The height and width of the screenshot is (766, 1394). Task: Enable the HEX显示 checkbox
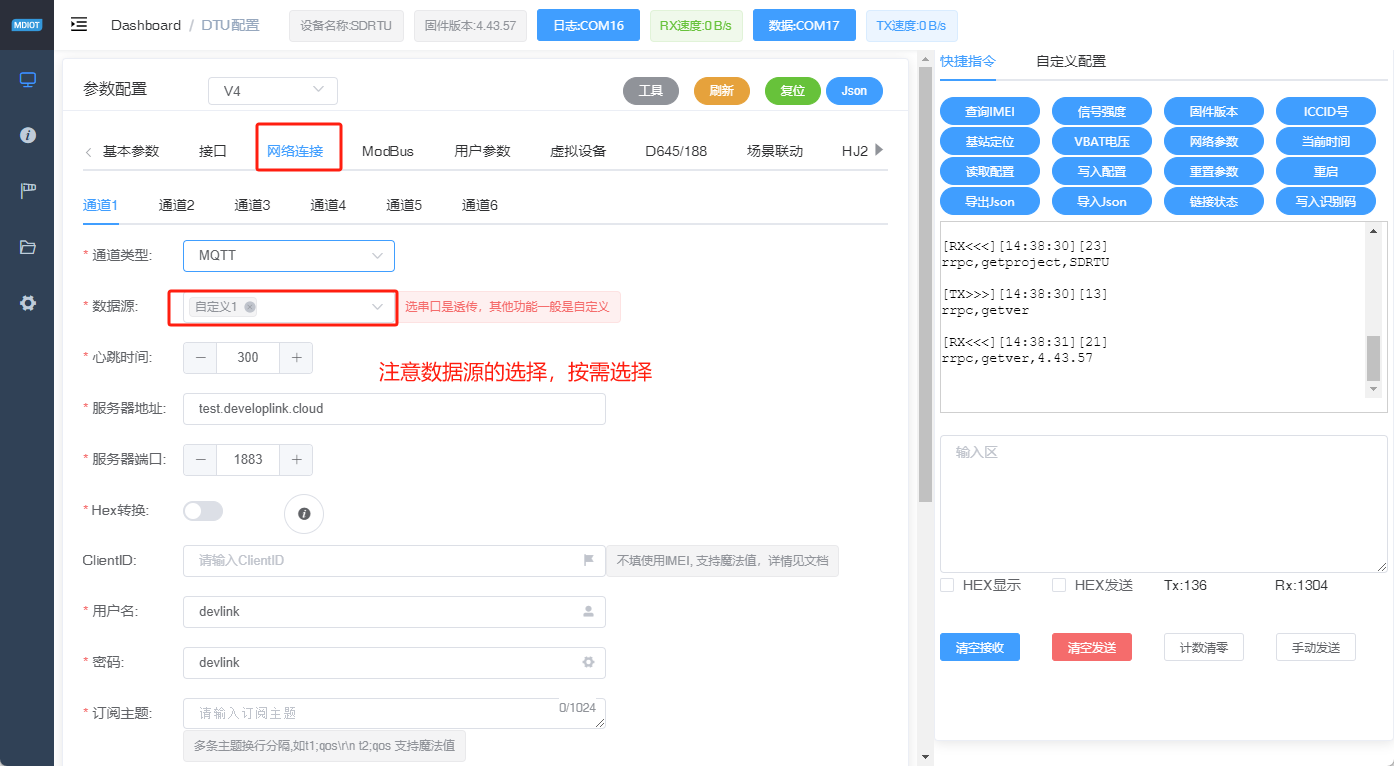[947, 585]
